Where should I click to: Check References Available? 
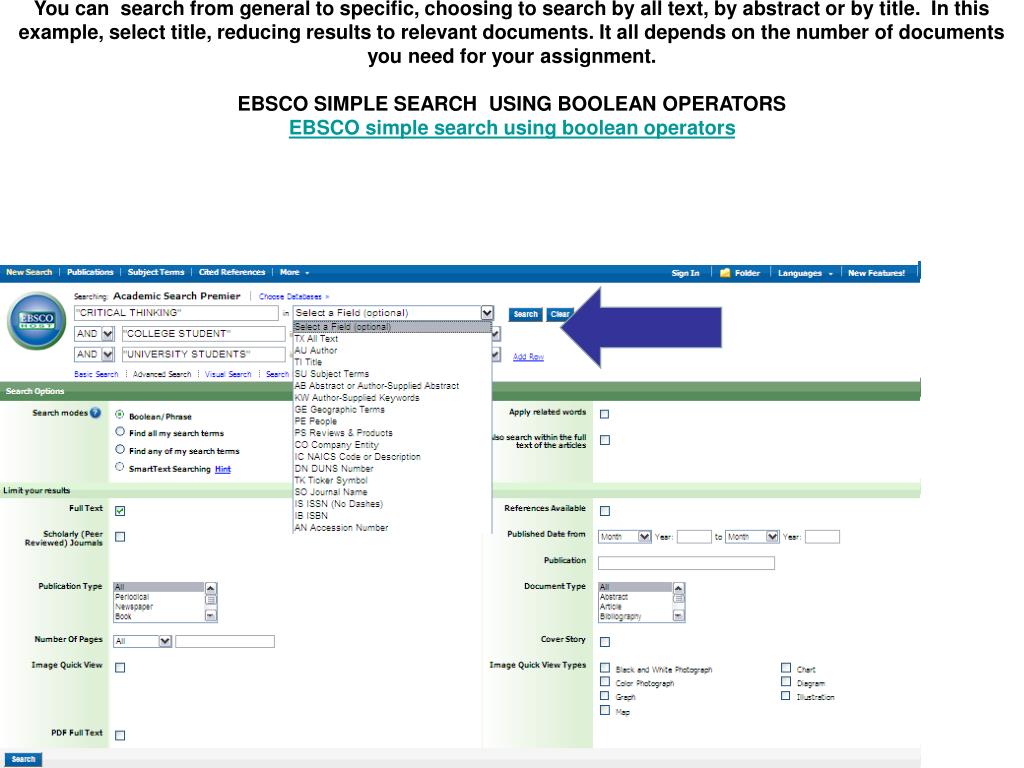[605, 511]
